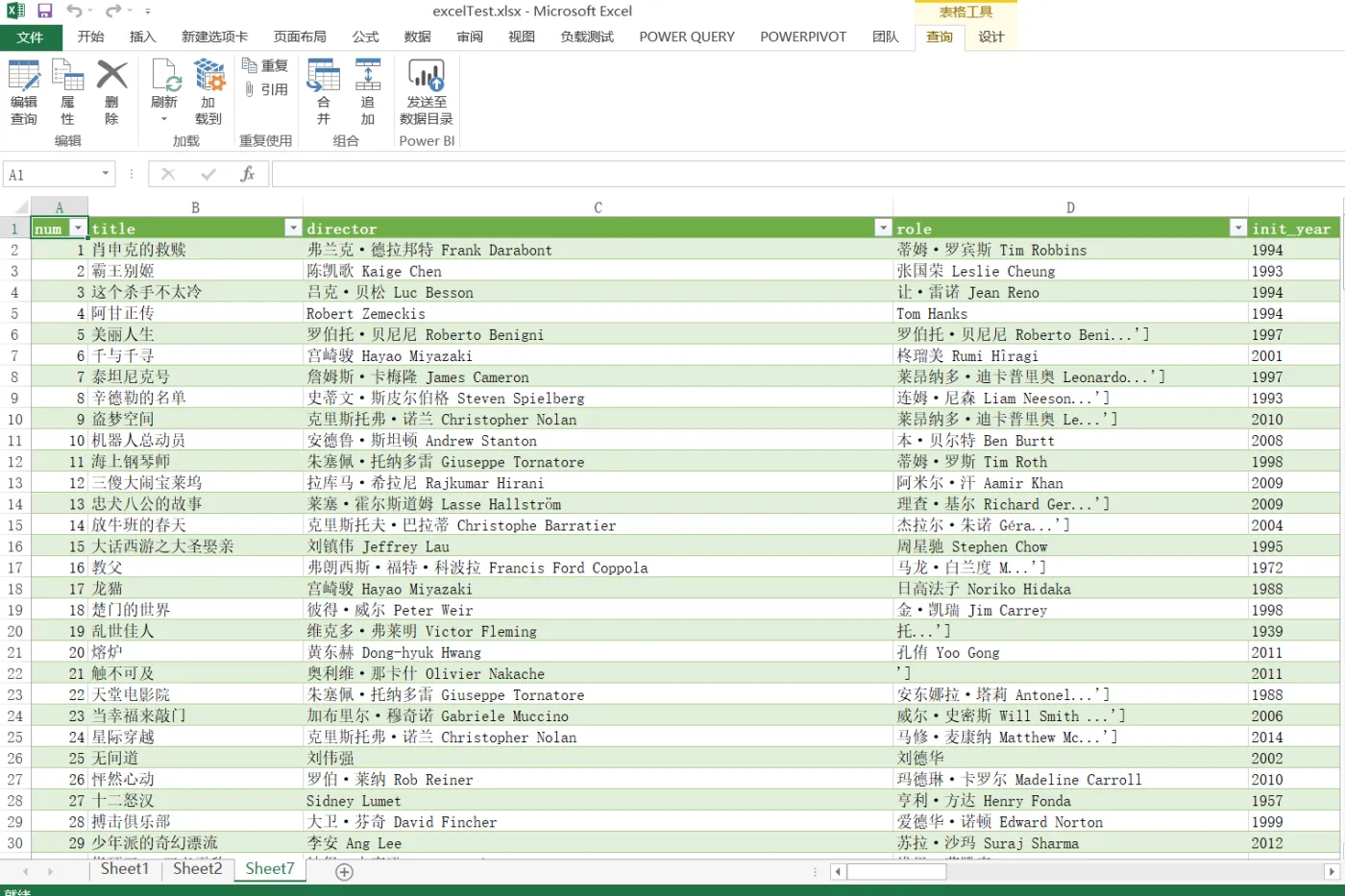The image size is (1345, 896).
Task: Click director cell David Fincher
Action: (x=599, y=822)
